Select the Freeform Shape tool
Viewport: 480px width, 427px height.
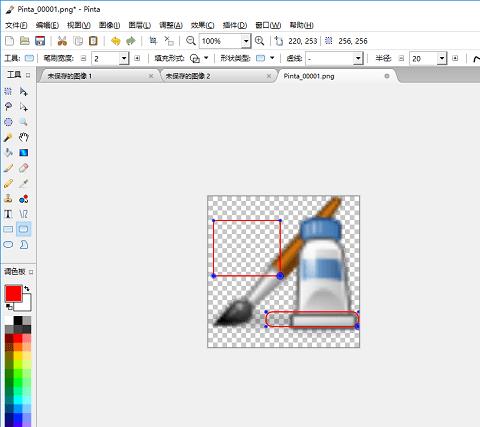coord(23,245)
